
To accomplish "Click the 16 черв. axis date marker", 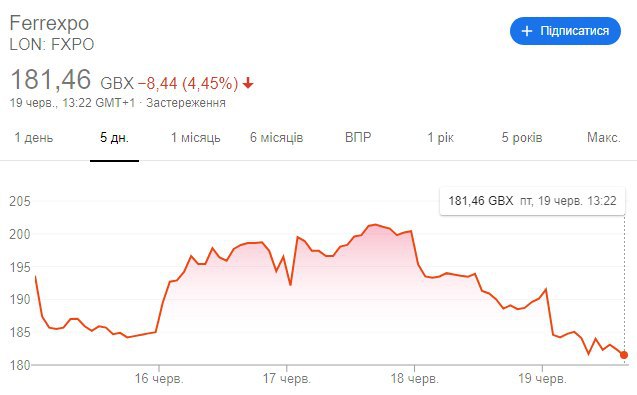I will click(159, 378).
